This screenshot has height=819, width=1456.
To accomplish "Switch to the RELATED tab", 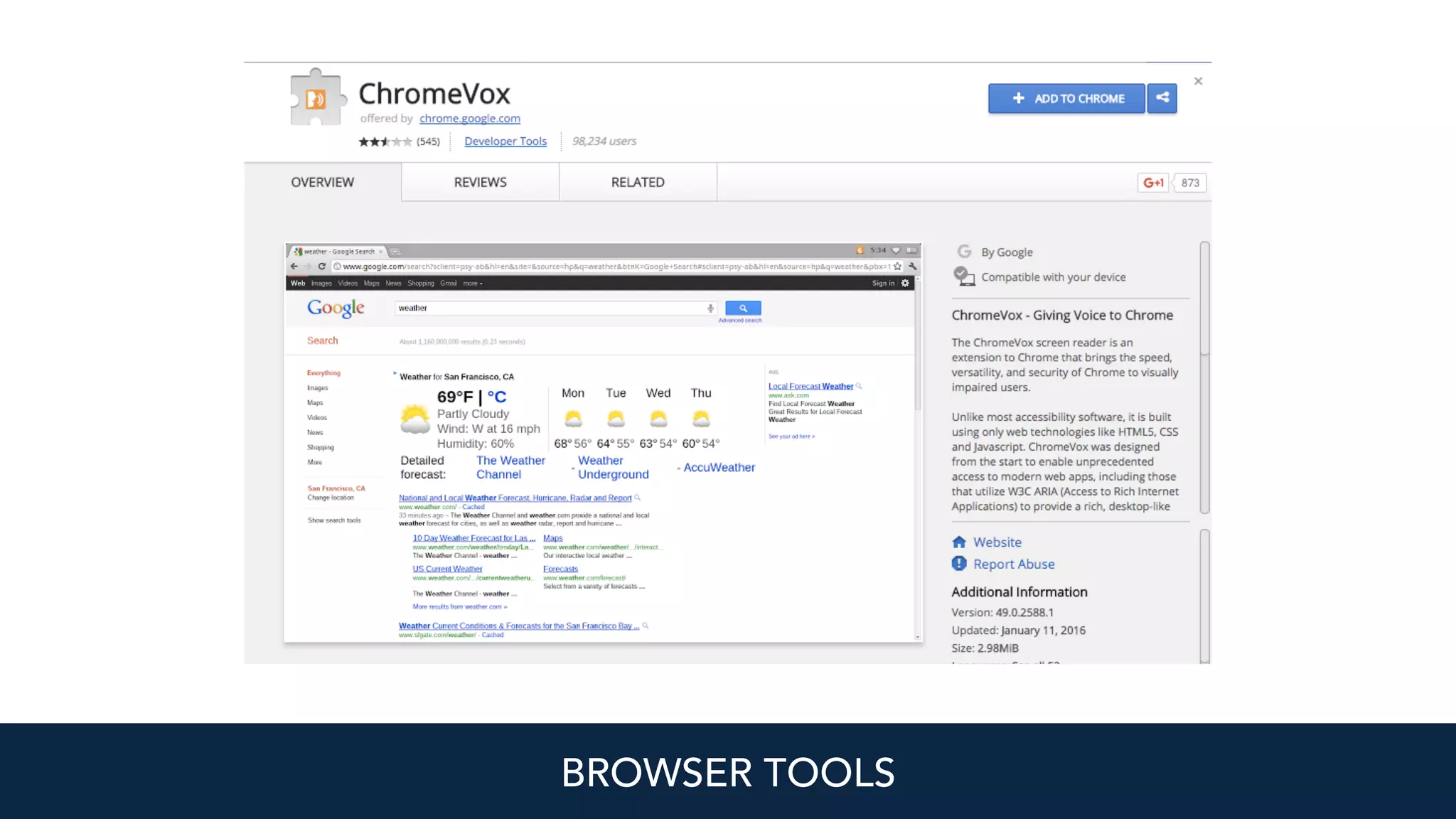I will [x=638, y=182].
